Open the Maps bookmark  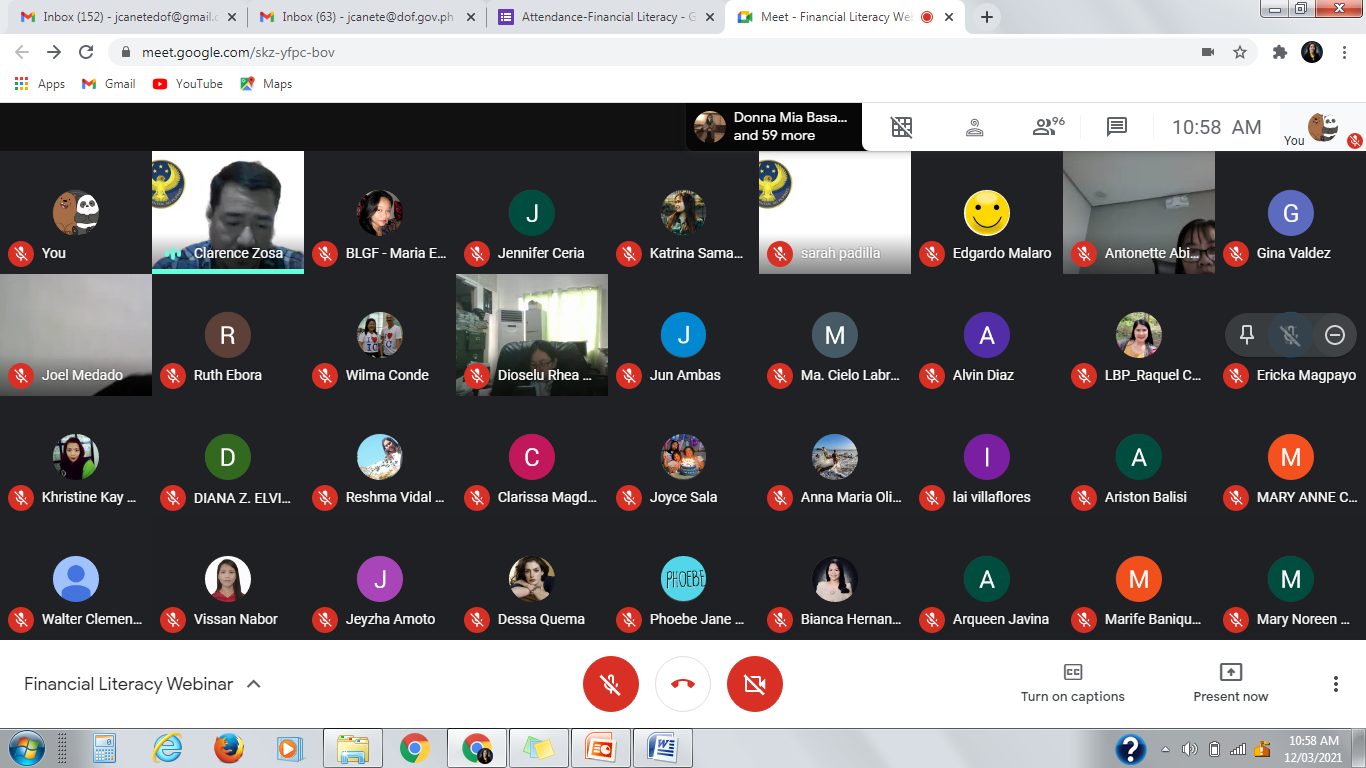pos(266,84)
